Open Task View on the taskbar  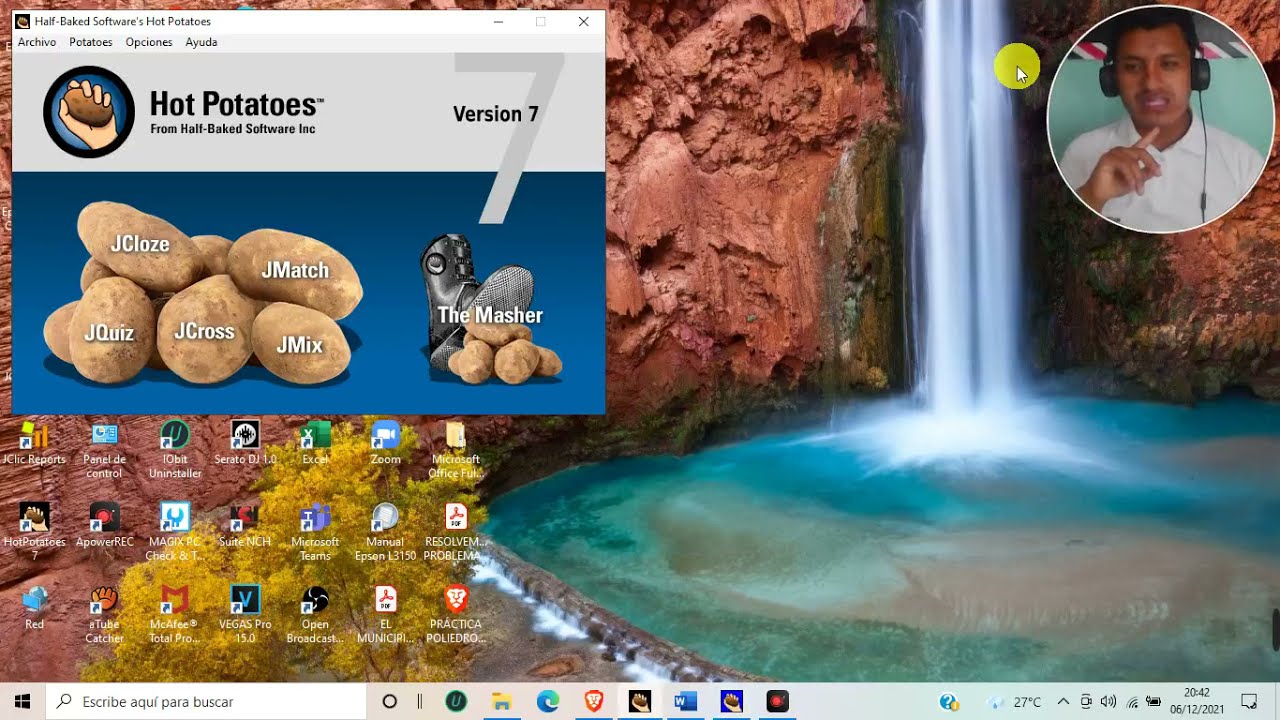click(x=420, y=702)
